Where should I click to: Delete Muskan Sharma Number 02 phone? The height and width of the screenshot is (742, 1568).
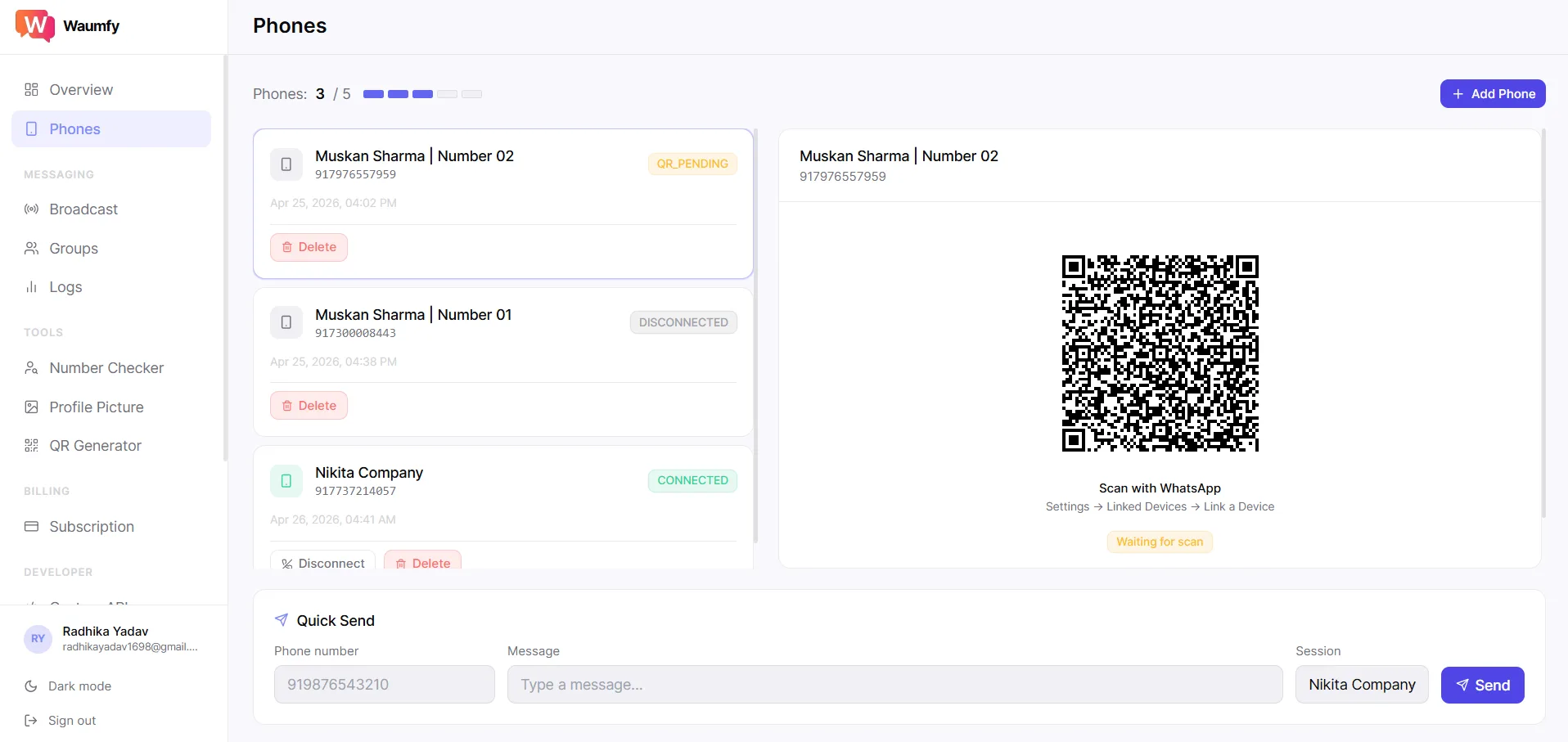pyautogui.click(x=309, y=247)
